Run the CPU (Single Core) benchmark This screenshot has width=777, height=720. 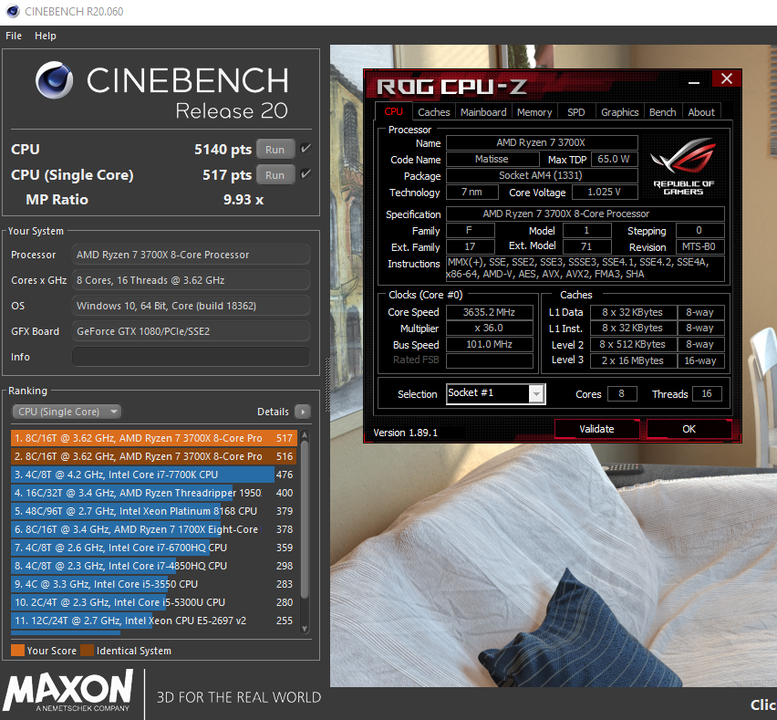(x=275, y=175)
